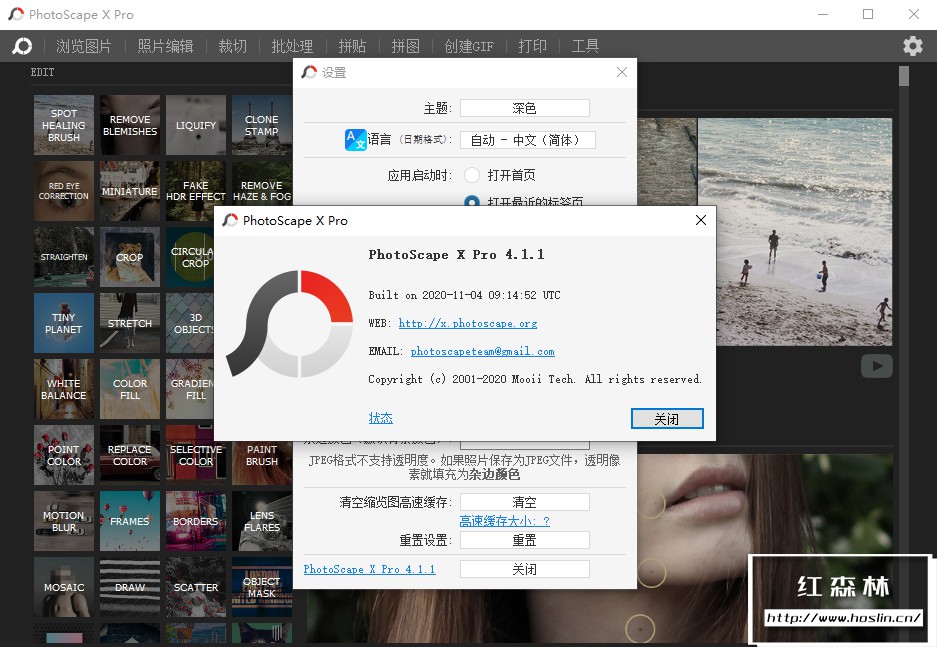Click the 状态 link in About dialog
Image resolution: width=937 pixels, height=647 pixels.
(x=381, y=418)
